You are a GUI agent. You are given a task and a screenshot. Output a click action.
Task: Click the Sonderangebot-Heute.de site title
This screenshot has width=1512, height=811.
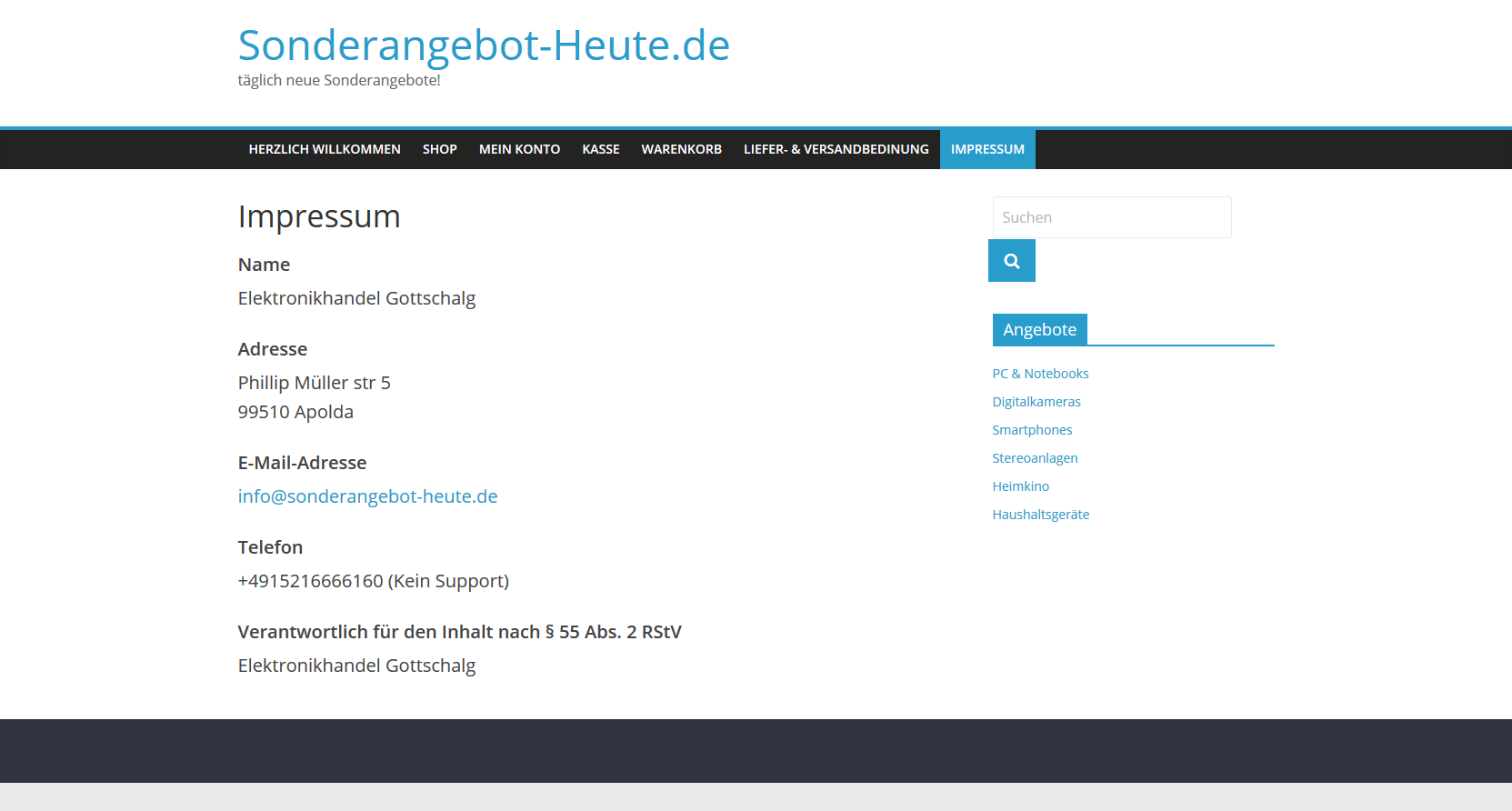pyautogui.click(x=484, y=45)
